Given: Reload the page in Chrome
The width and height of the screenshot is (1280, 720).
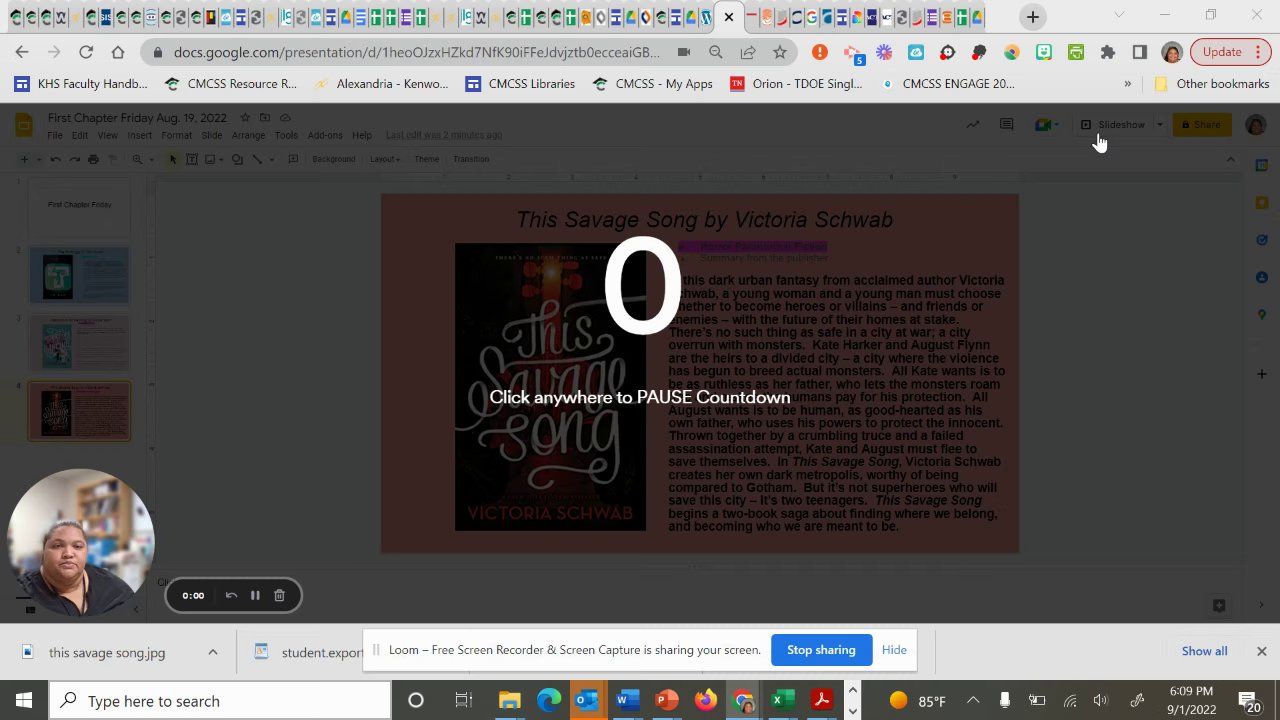Looking at the screenshot, I should [86, 52].
